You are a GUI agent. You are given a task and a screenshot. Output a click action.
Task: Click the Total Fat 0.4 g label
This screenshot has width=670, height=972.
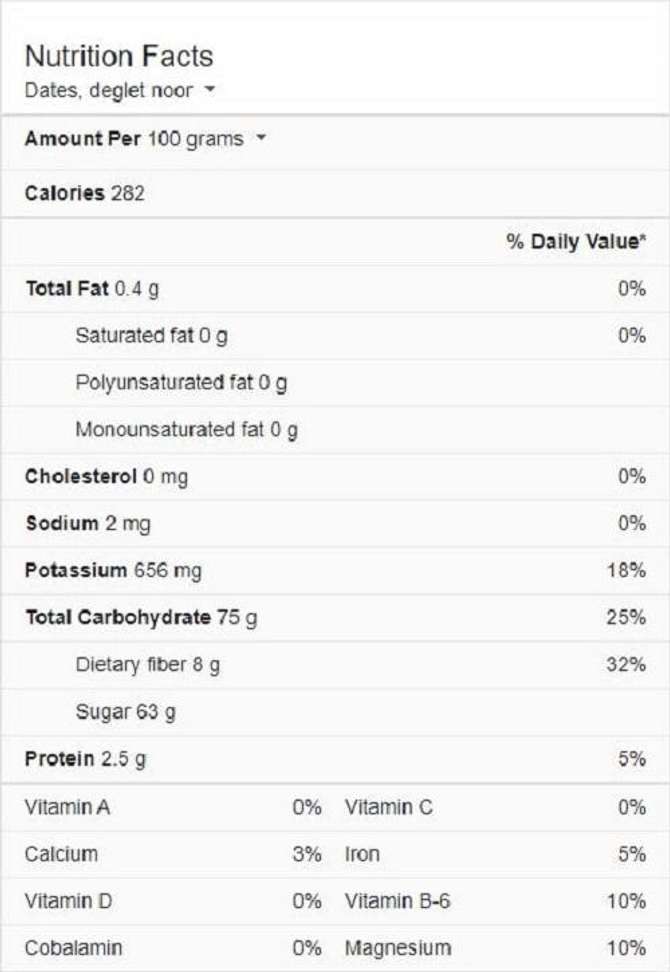tap(92, 289)
